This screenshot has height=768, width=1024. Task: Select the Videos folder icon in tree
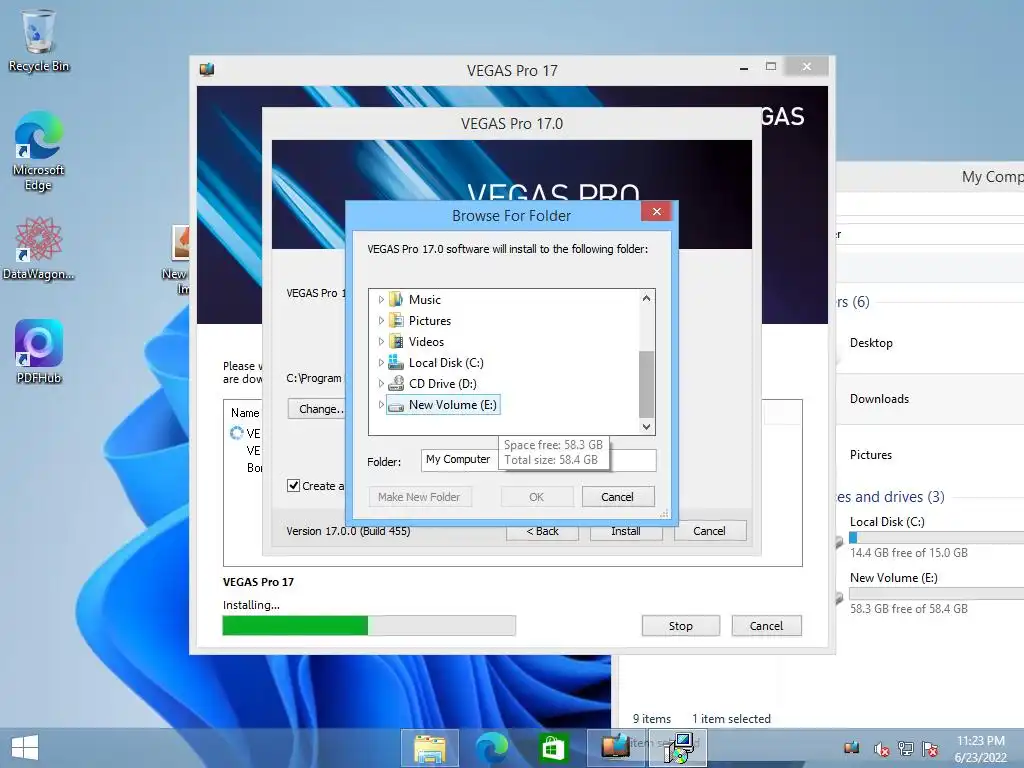pyautogui.click(x=396, y=341)
